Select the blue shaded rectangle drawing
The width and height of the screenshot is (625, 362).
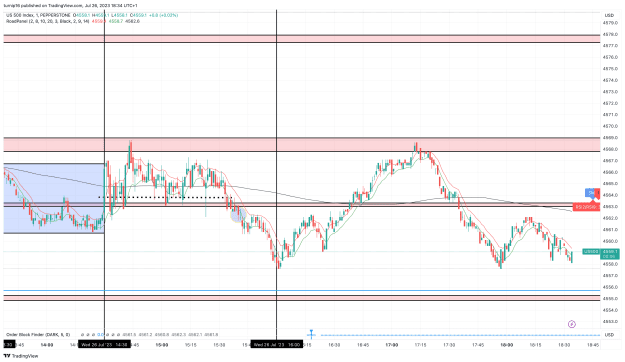54,198
